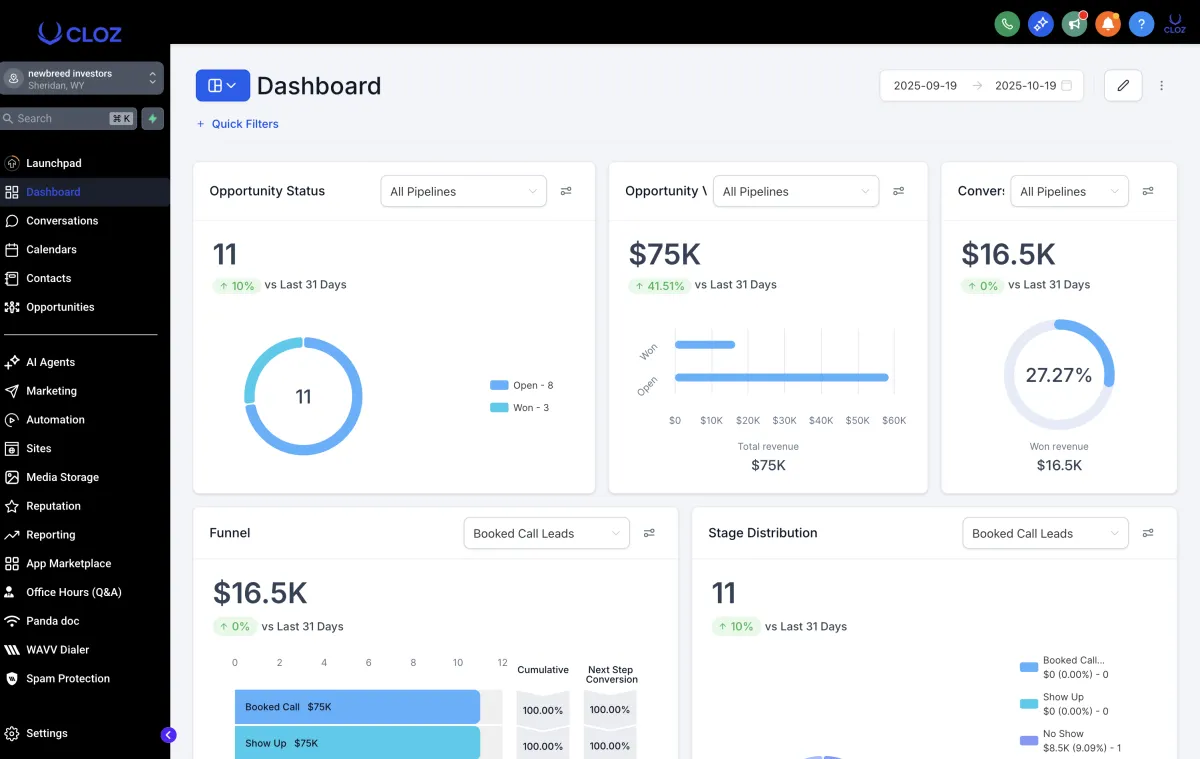
Task: Expand the newbreed investors account switcher
Action: (82, 79)
